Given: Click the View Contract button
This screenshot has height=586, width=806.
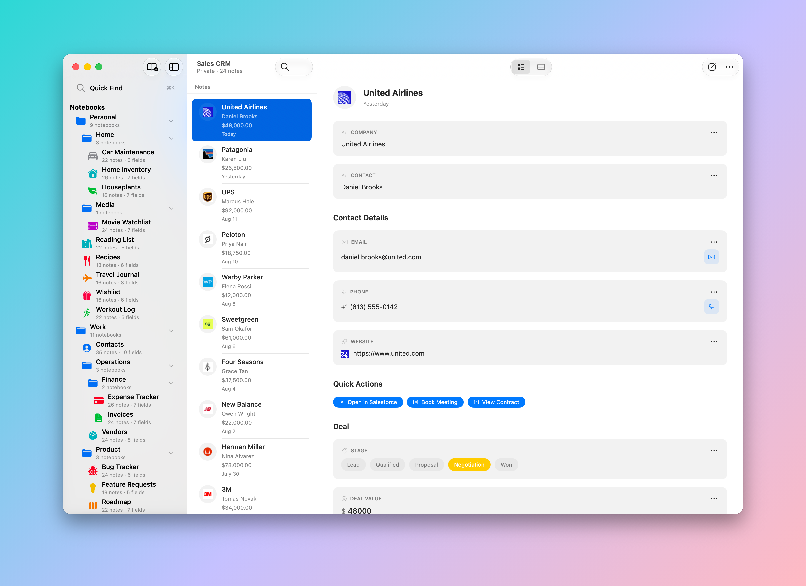Looking at the screenshot, I should 496,402.
